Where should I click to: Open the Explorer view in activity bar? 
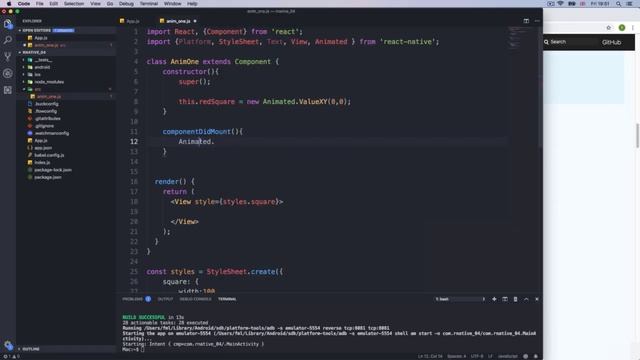[x=8, y=24]
